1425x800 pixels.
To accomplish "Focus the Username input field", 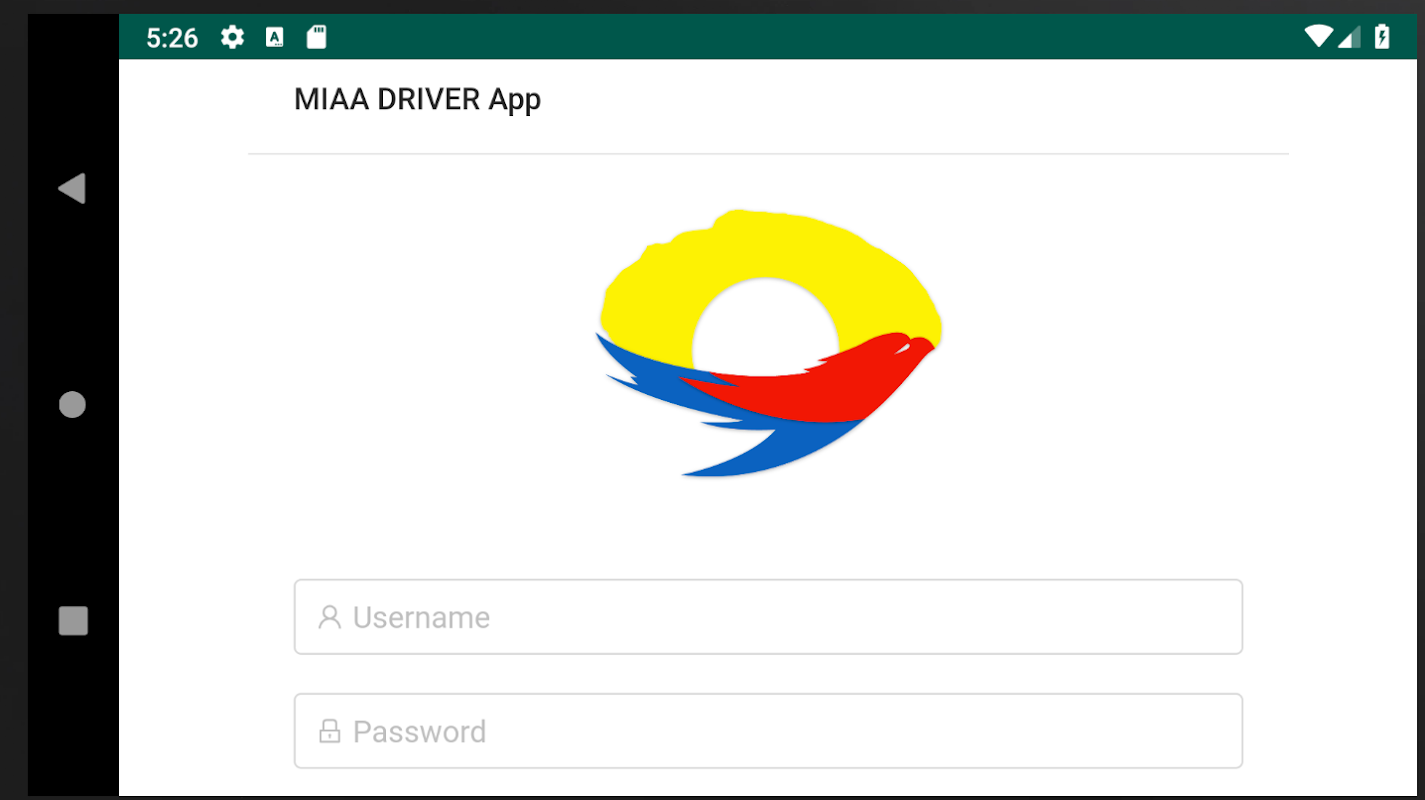I will [x=768, y=617].
